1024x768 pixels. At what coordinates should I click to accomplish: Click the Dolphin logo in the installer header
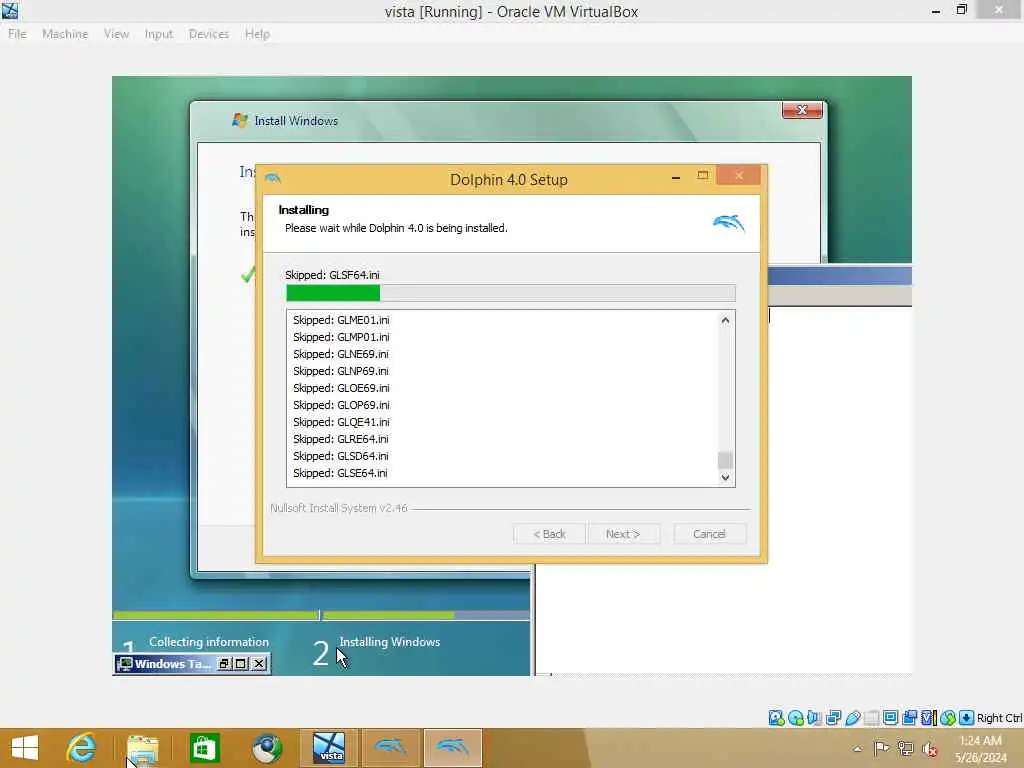click(x=729, y=223)
